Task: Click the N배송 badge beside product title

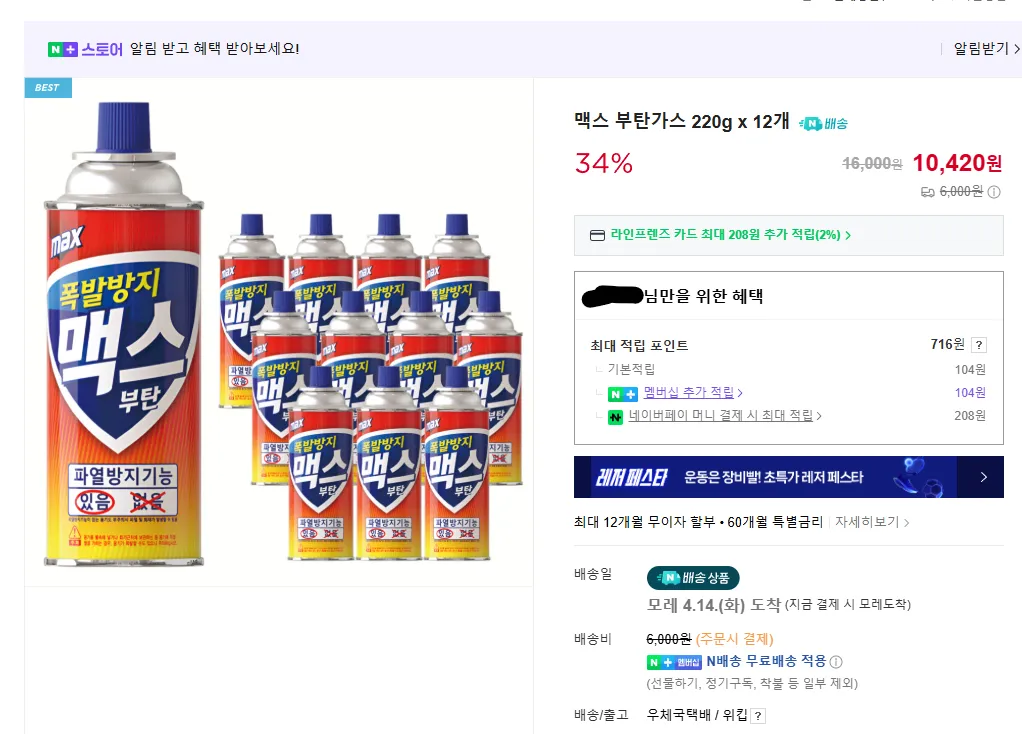Action: [823, 124]
